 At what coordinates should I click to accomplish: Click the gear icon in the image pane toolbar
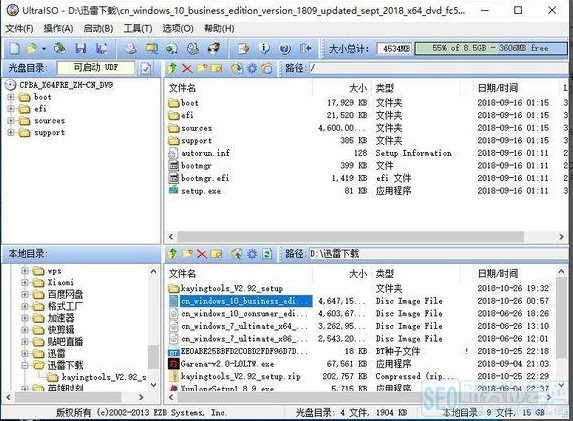coord(252,68)
